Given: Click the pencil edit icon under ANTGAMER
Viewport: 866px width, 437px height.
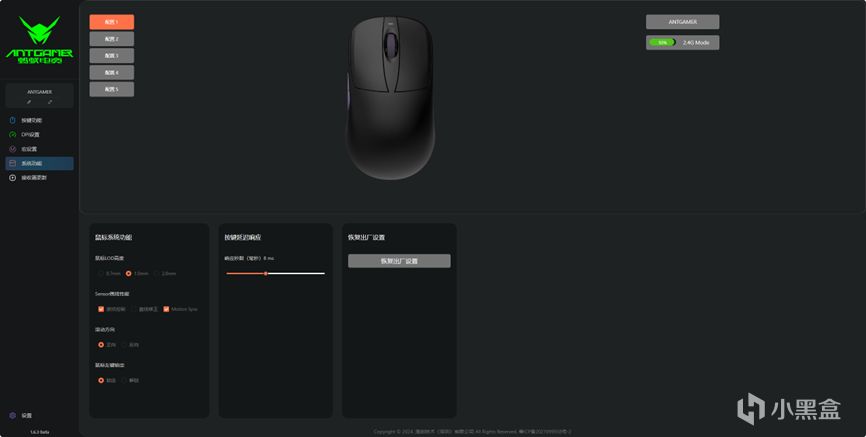Looking at the screenshot, I should point(29,102).
